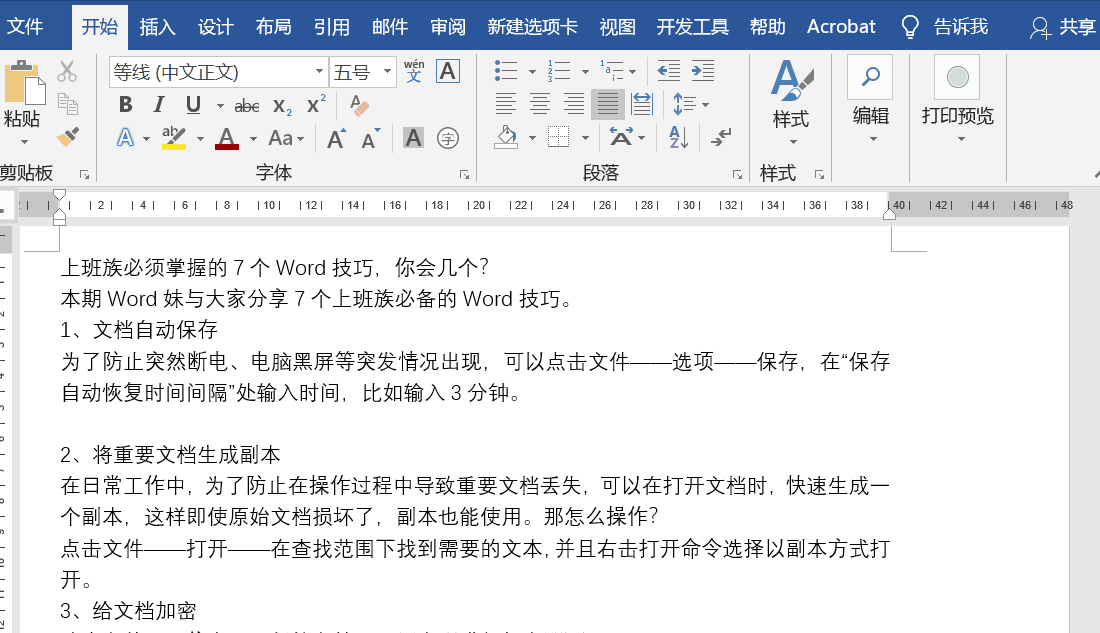The height and width of the screenshot is (633, 1100).
Task: Open the 文件 tab
Action: (x=25, y=27)
